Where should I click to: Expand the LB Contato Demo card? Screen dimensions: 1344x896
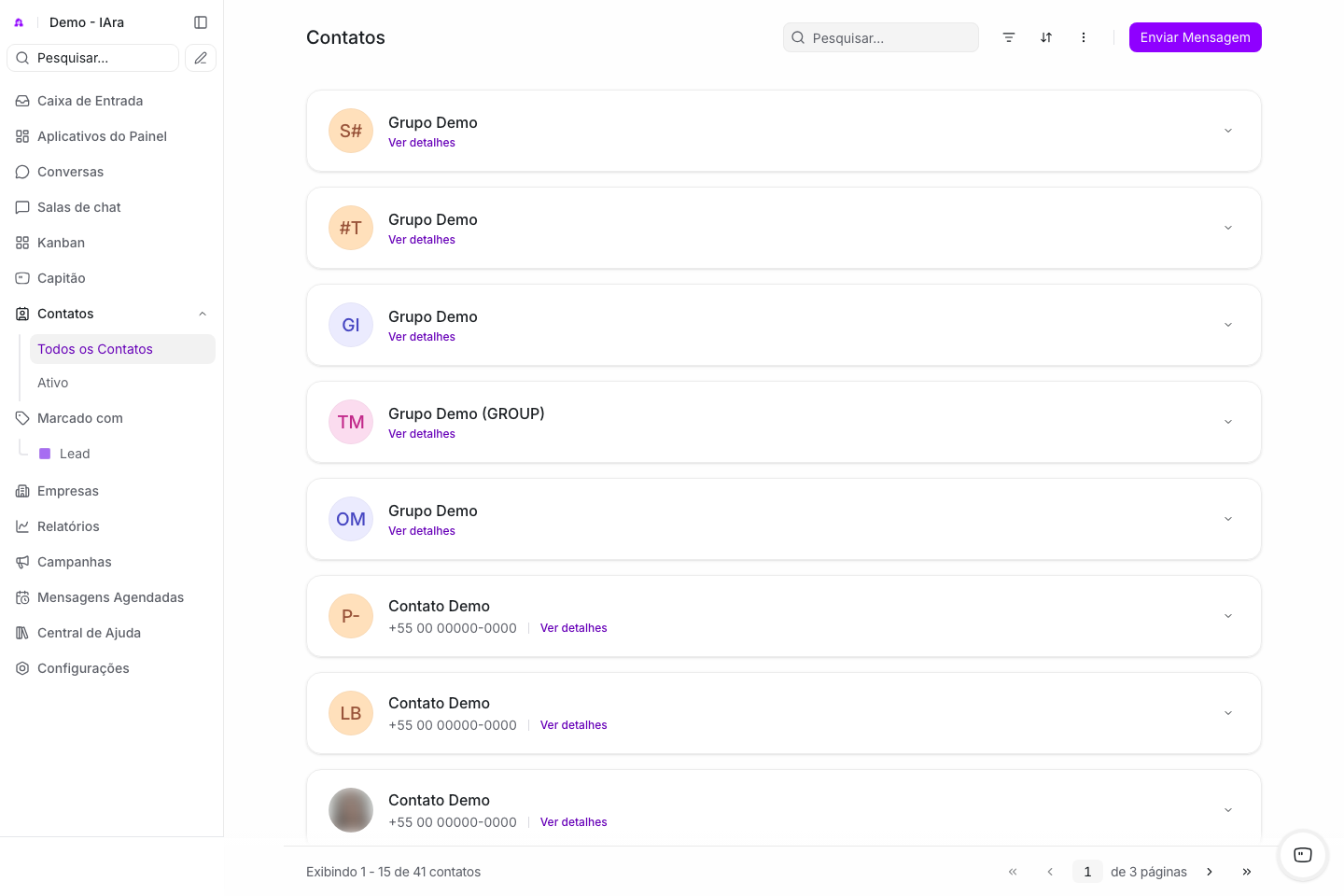click(x=1228, y=713)
